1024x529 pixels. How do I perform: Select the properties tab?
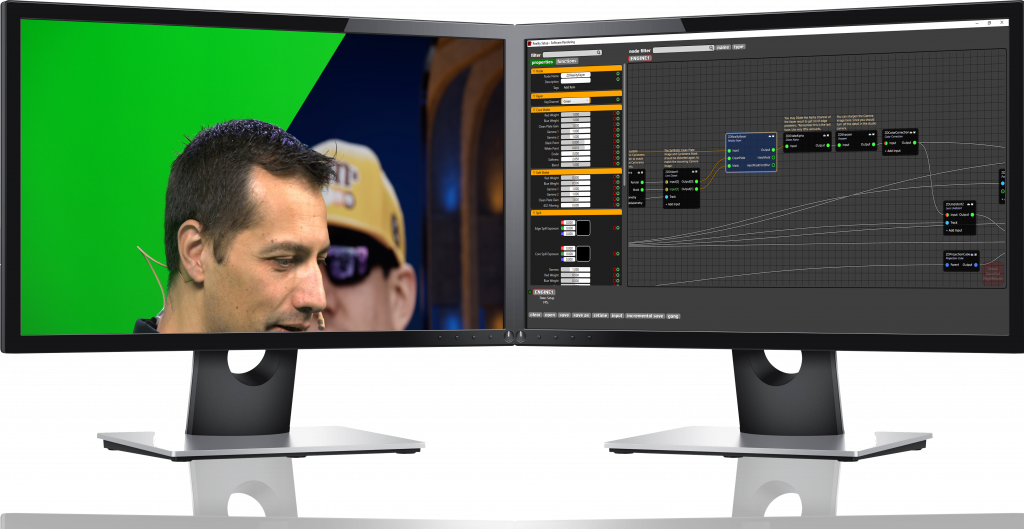point(541,61)
